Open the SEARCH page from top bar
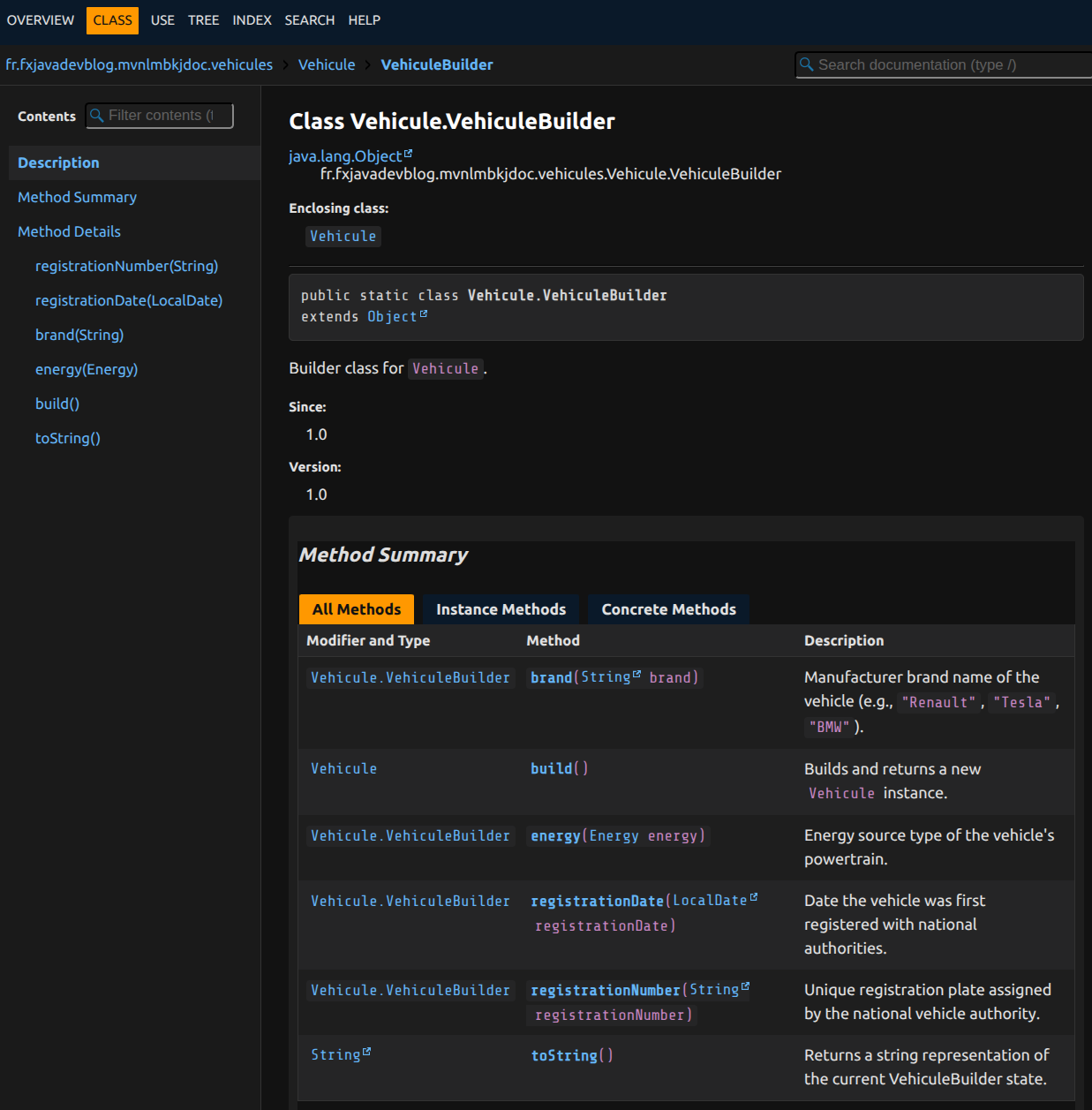 point(309,20)
